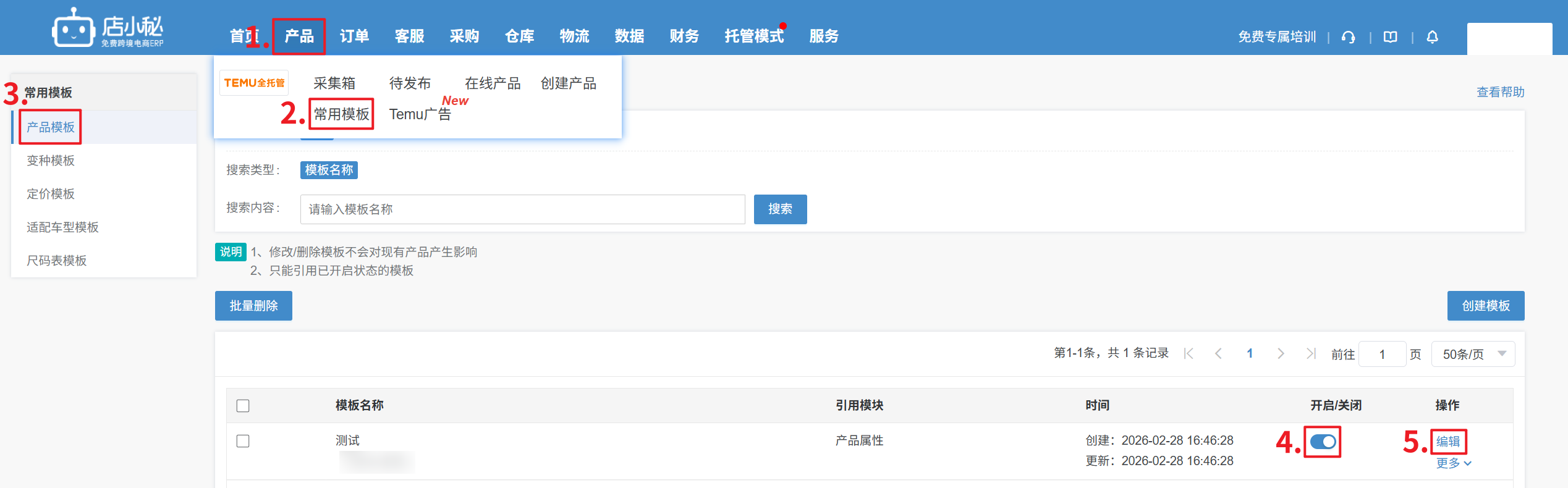Click the 店小秘 robot logo icon

point(73,28)
